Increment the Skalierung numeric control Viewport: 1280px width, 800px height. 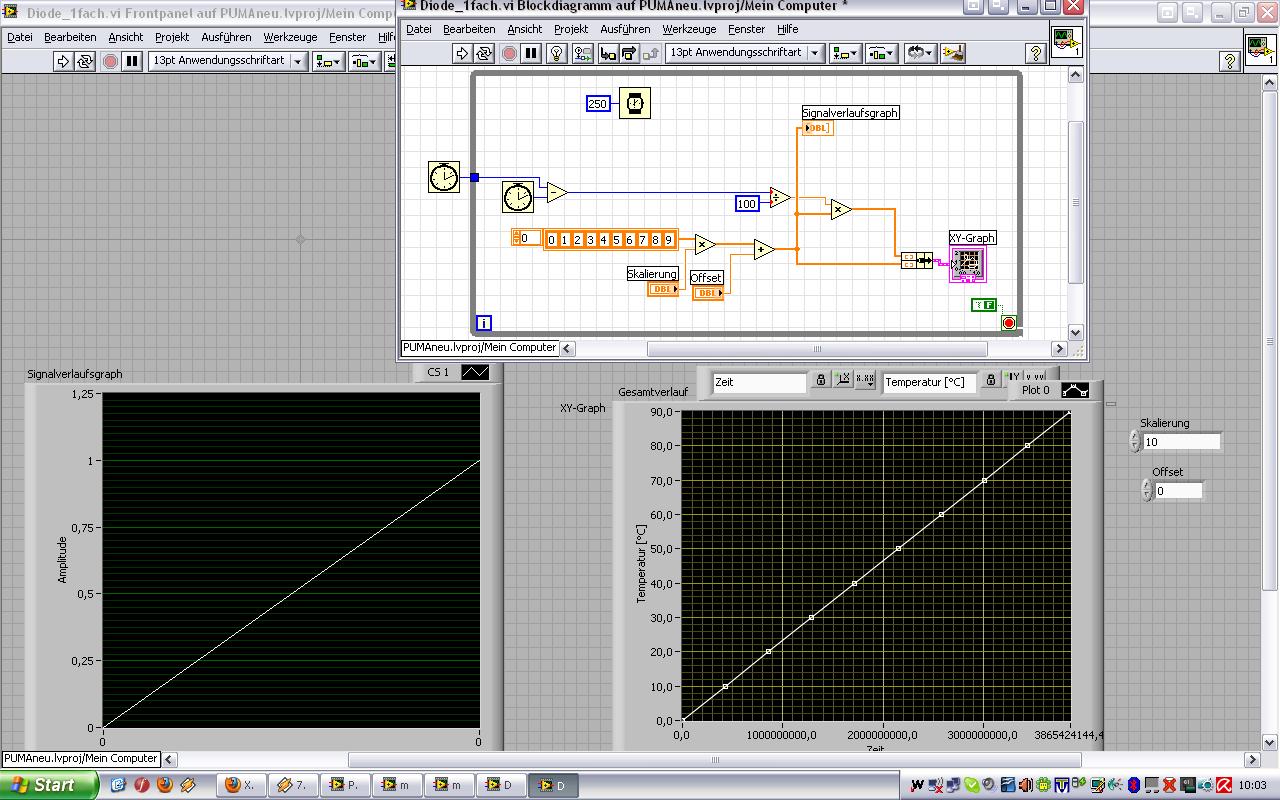1134,436
